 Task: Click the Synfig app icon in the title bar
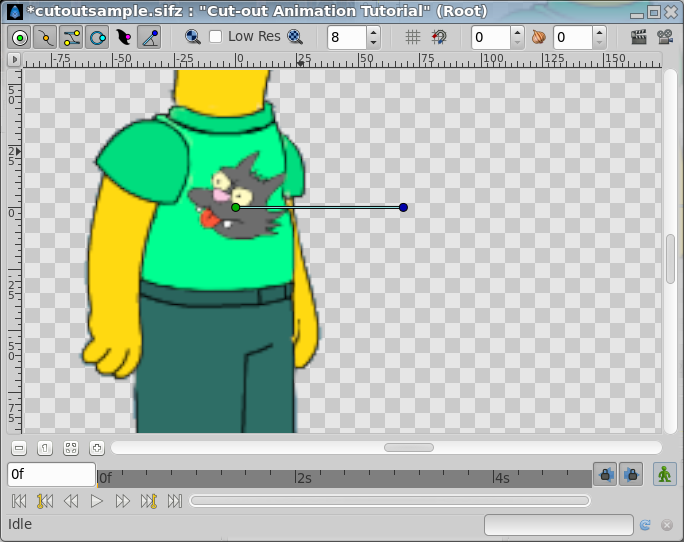pyautogui.click(x=15, y=11)
